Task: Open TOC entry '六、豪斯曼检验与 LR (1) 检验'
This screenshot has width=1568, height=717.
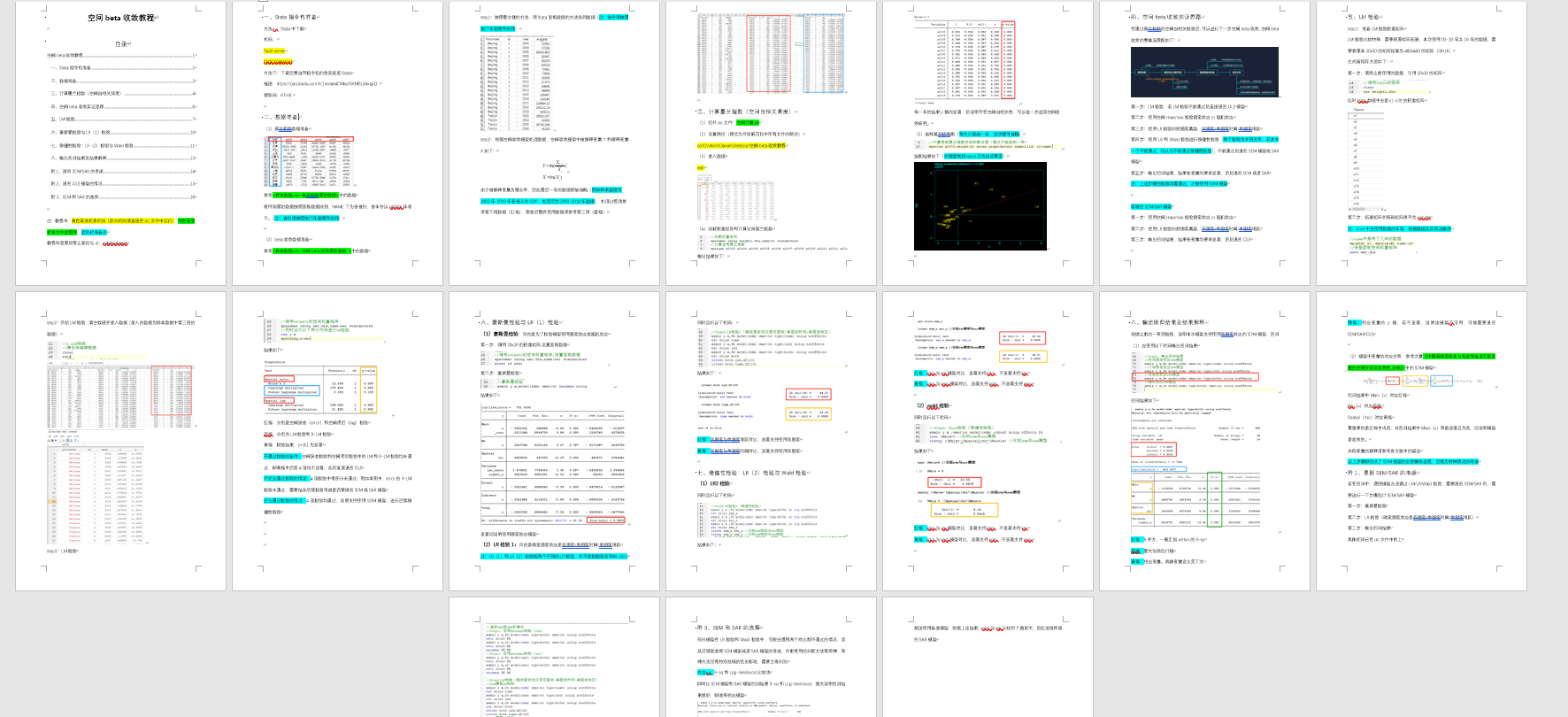Action: coord(122,132)
